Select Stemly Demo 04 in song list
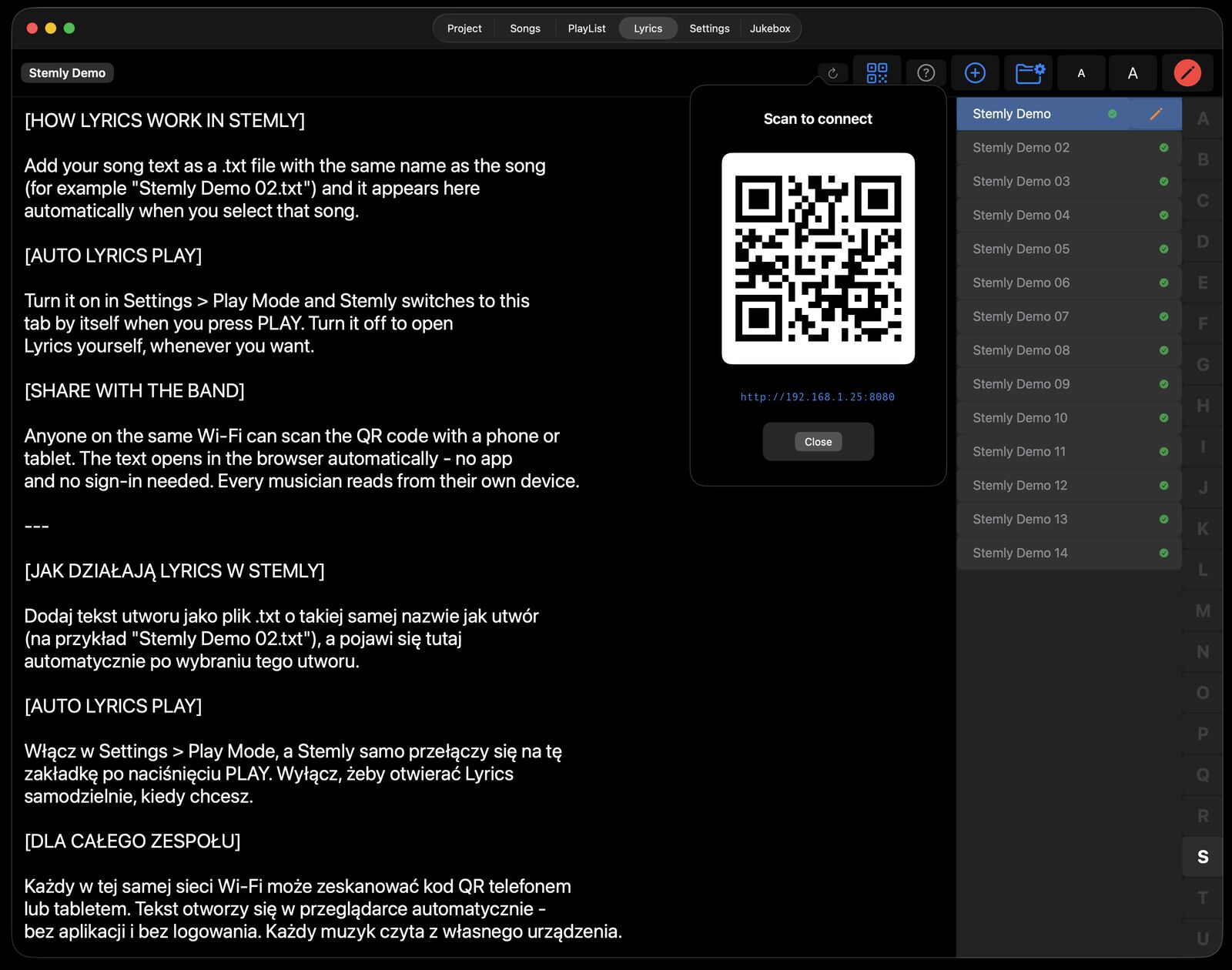The width and height of the screenshot is (1232, 970). [1069, 216]
